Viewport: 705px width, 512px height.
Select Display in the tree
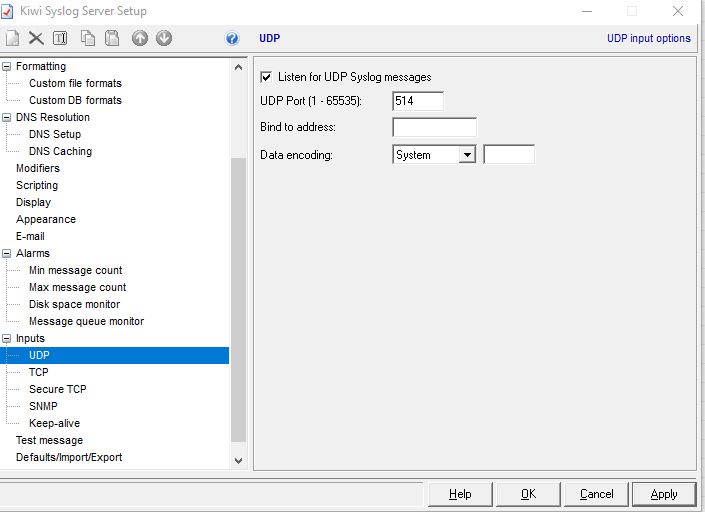[x=33, y=202]
